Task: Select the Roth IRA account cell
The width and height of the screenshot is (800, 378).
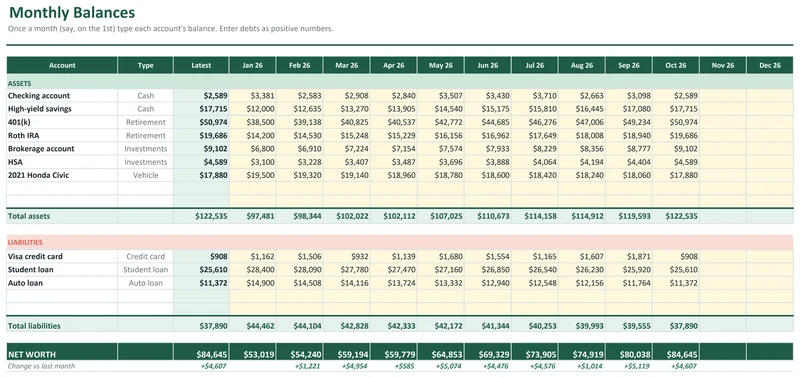Action: click(x=62, y=136)
